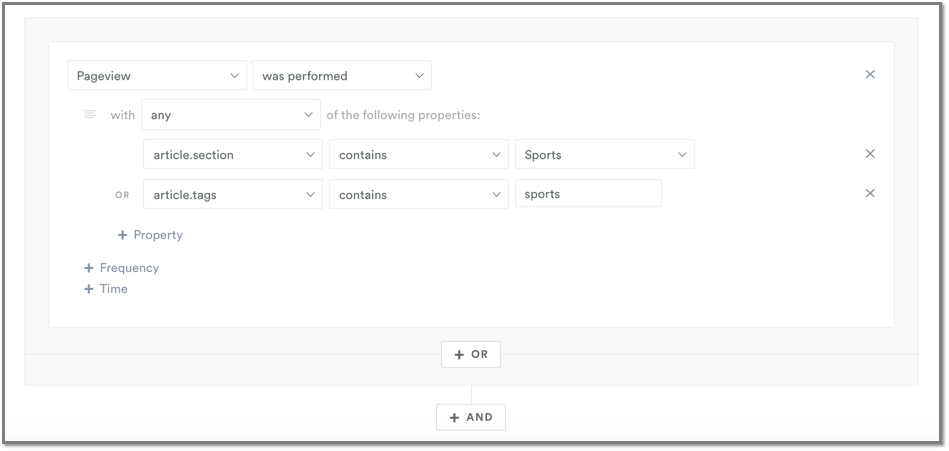Delete the article.section property row
Screen dimensions: 949x451
870,154
